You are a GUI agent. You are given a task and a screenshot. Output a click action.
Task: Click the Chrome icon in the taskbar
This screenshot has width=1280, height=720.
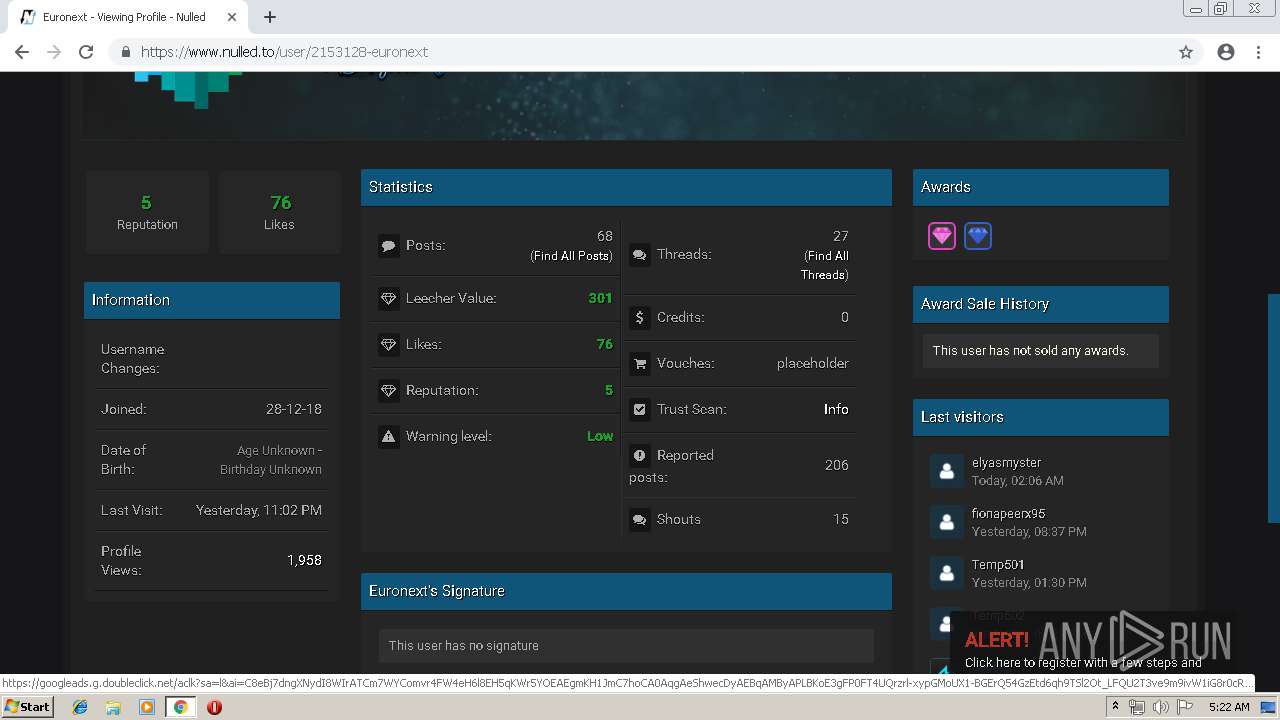coord(180,707)
